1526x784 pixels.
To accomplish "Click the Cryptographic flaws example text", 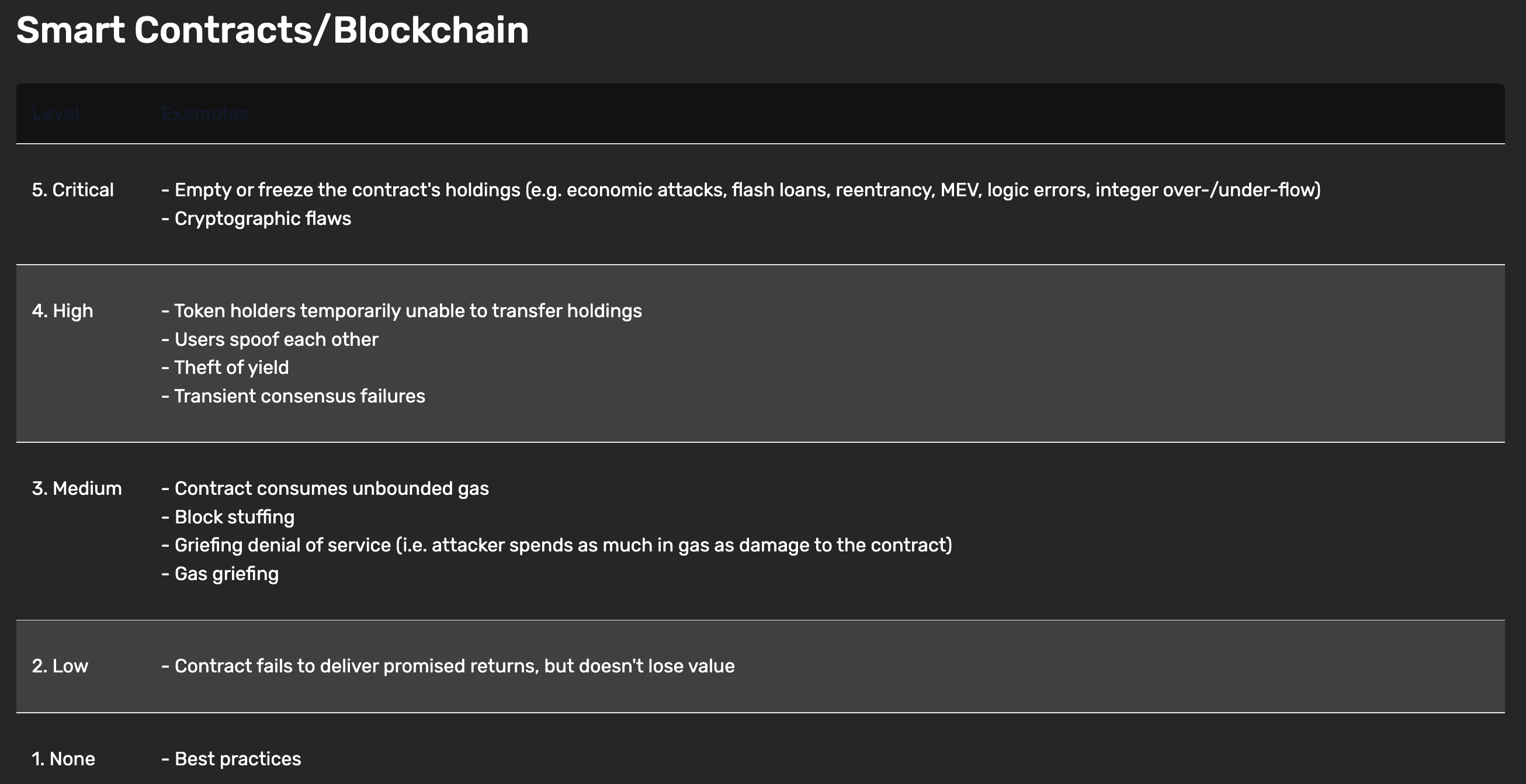I will (256, 218).
